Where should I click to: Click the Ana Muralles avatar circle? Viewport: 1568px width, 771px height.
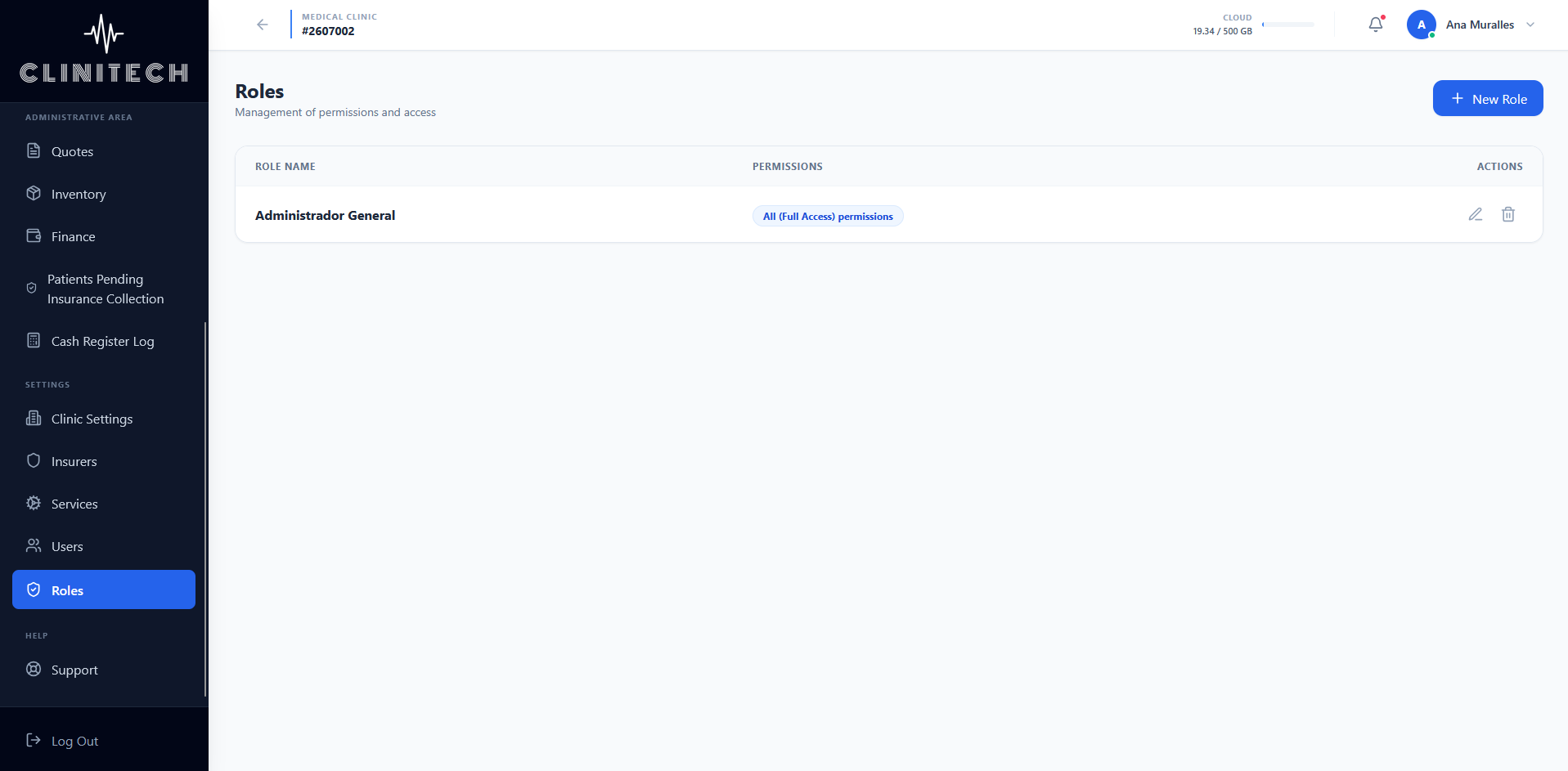[x=1422, y=25]
